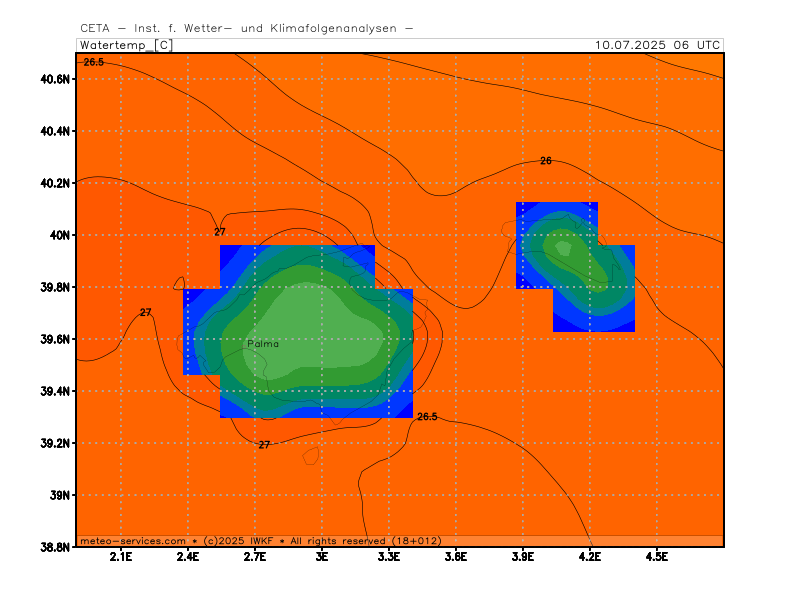The image size is (800, 600).
Task: Click the 27 contour label west of Palma
Action: click(x=145, y=312)
